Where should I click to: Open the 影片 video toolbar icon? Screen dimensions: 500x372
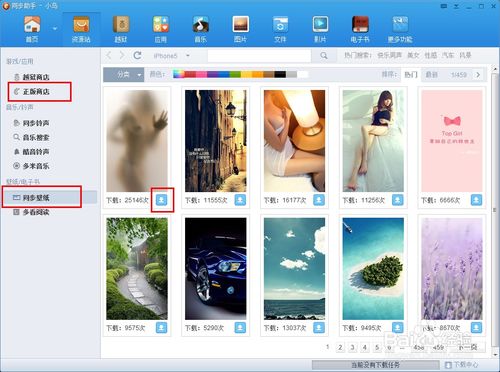pos(320,29)
